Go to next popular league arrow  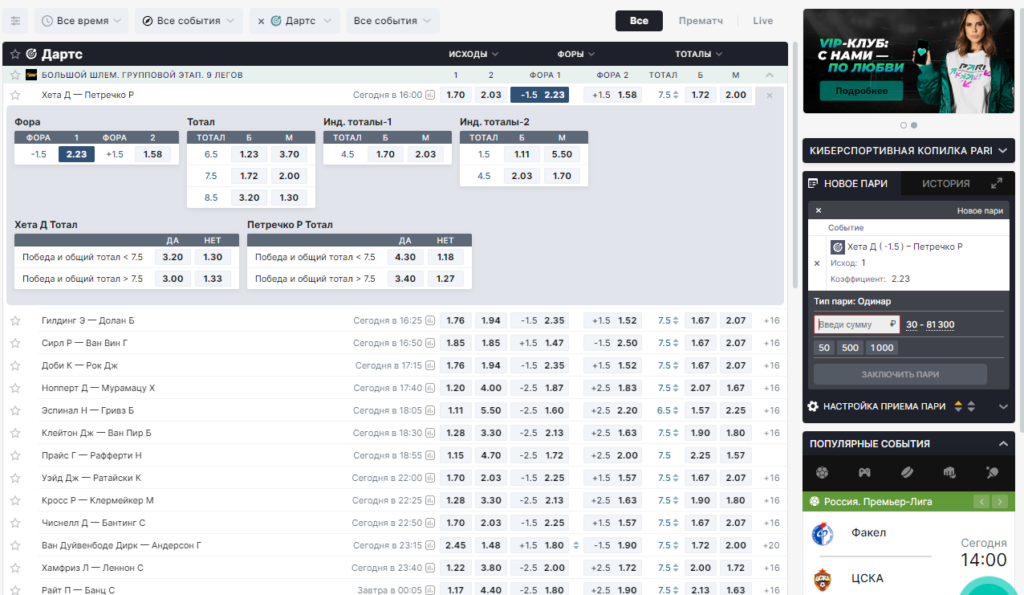999,502
